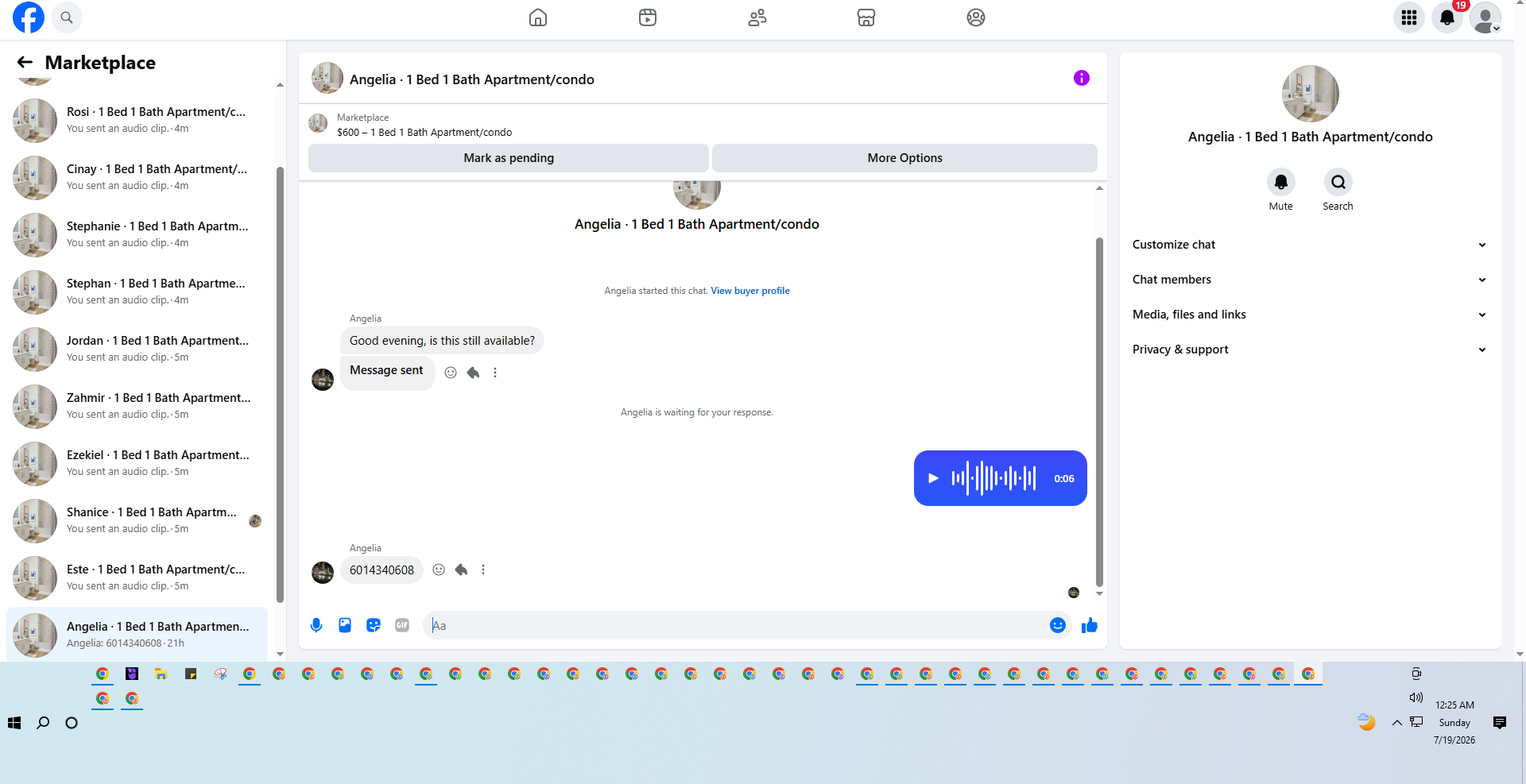Open the volume speaker tray icon
Image resolution: width=1526 pixels, height=784 pixels.
pyautogui.click(x=1416, y=697)
